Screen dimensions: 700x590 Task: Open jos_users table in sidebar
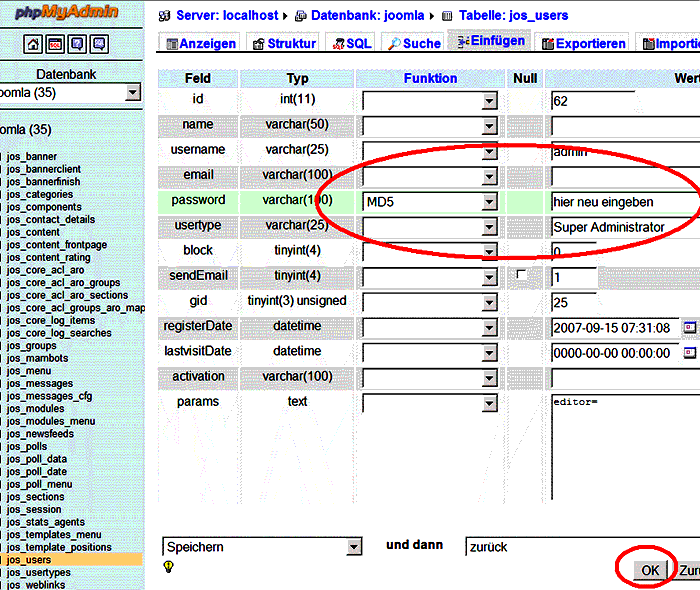coord(29,559)
